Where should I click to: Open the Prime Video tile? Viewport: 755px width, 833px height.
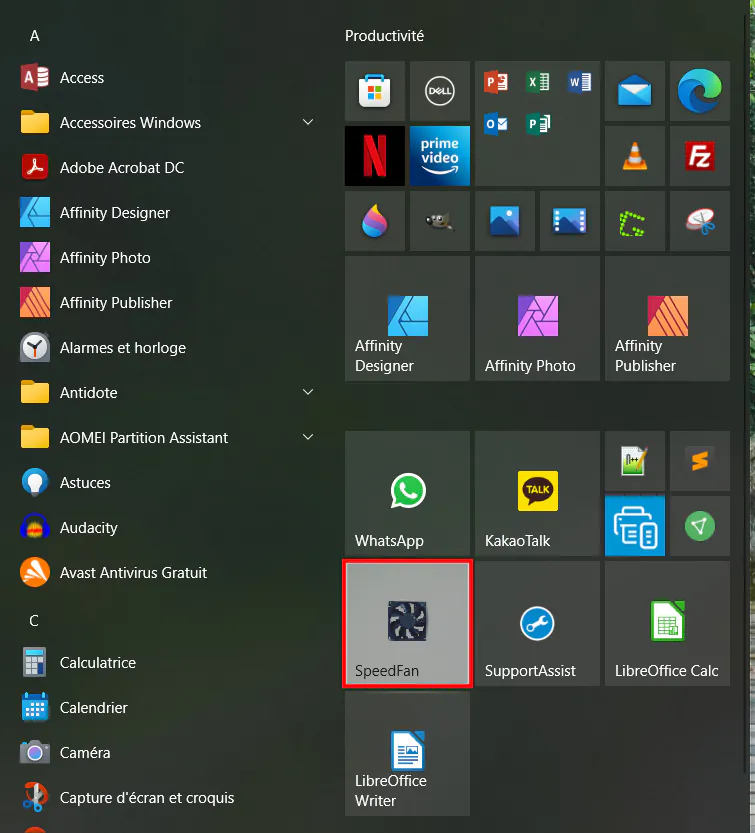(x=439, y=156)
